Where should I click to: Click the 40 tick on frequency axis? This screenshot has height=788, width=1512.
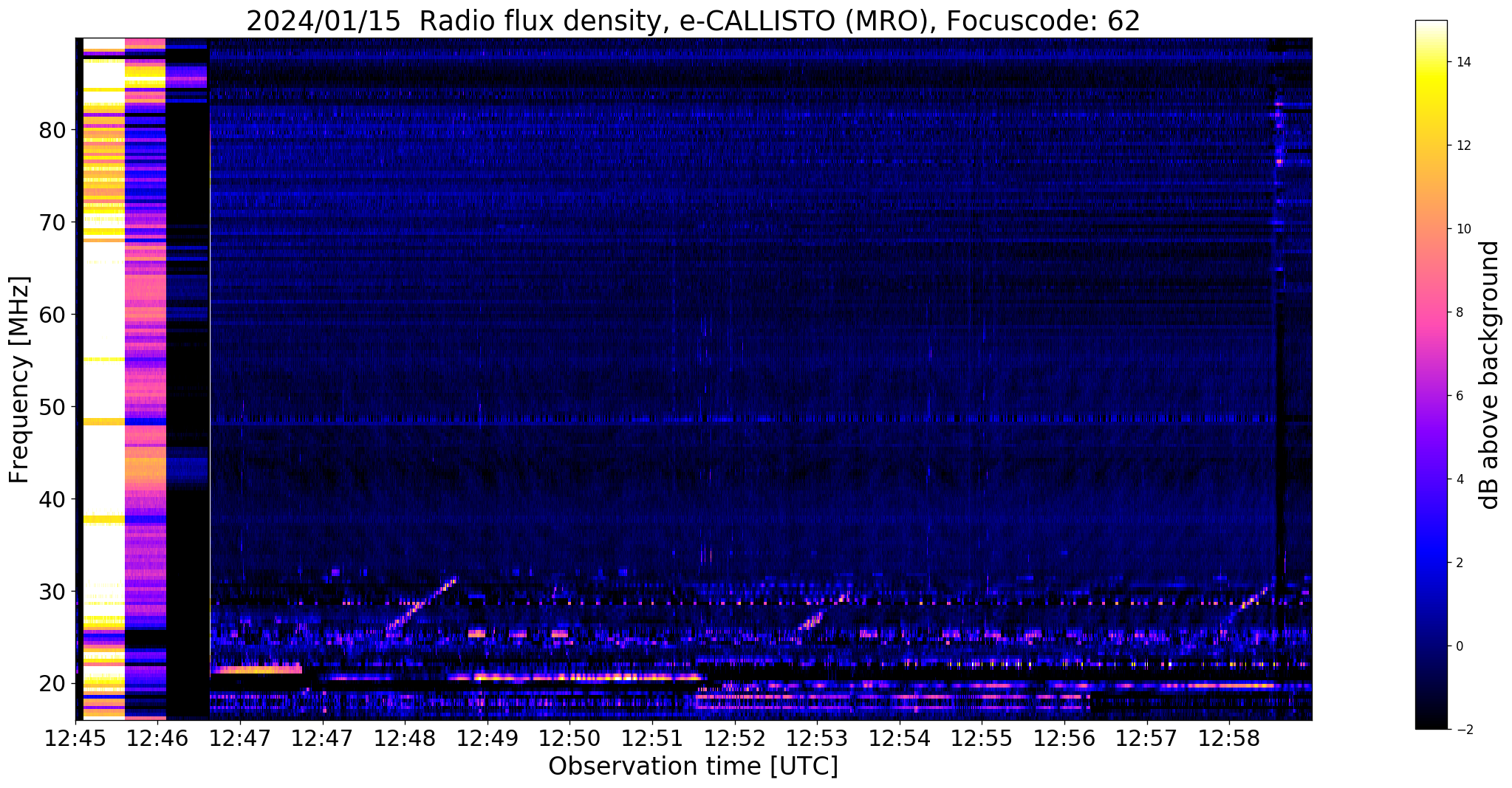(x=52, y=500)
